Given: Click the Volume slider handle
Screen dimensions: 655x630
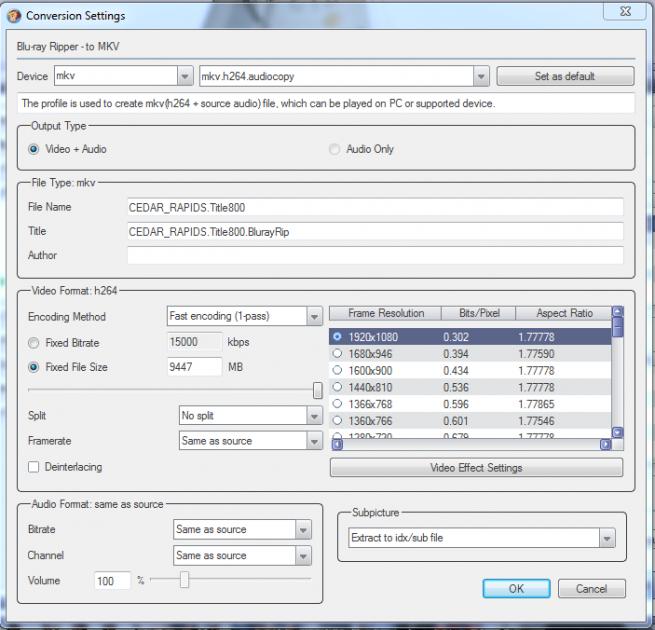Looking at the screenshot, I should 184,580.
